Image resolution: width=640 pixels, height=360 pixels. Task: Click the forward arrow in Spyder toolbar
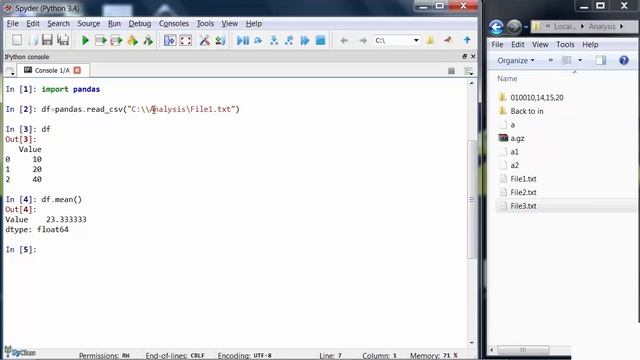[362, 40]
